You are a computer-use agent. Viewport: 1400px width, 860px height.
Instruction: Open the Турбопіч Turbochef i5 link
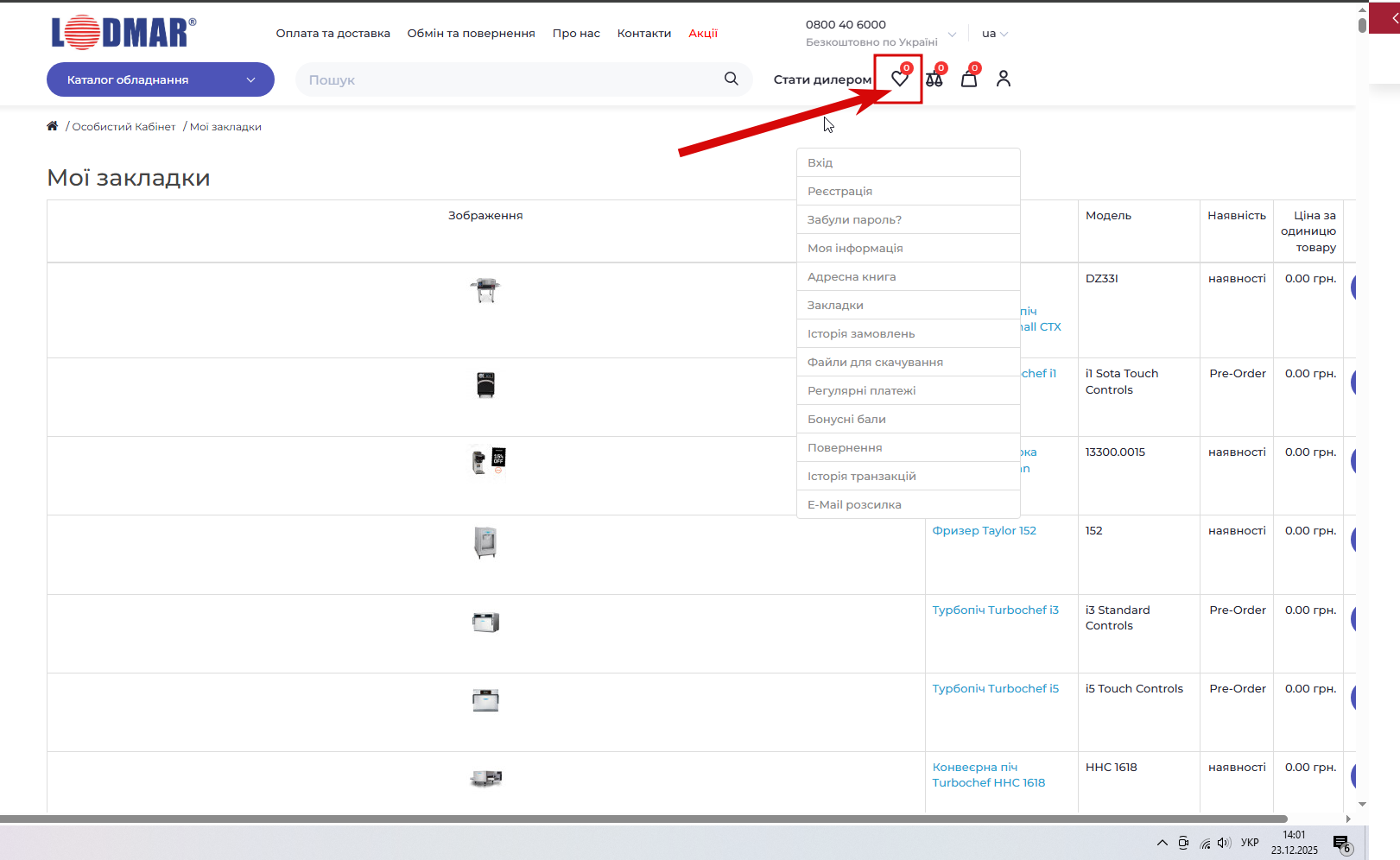pos(996,689)
